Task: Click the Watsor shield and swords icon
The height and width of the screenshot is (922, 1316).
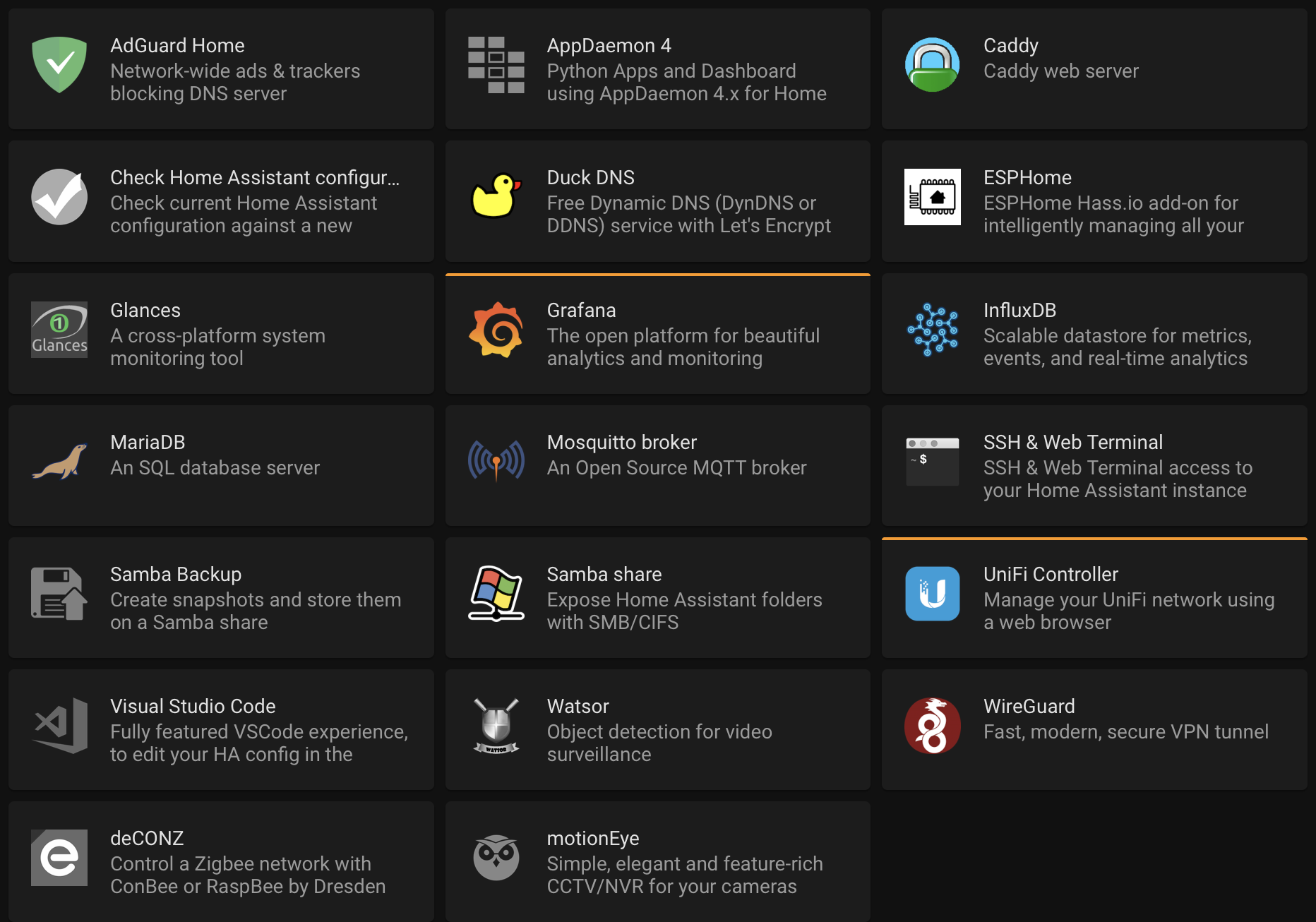Action: coord(496,726)
